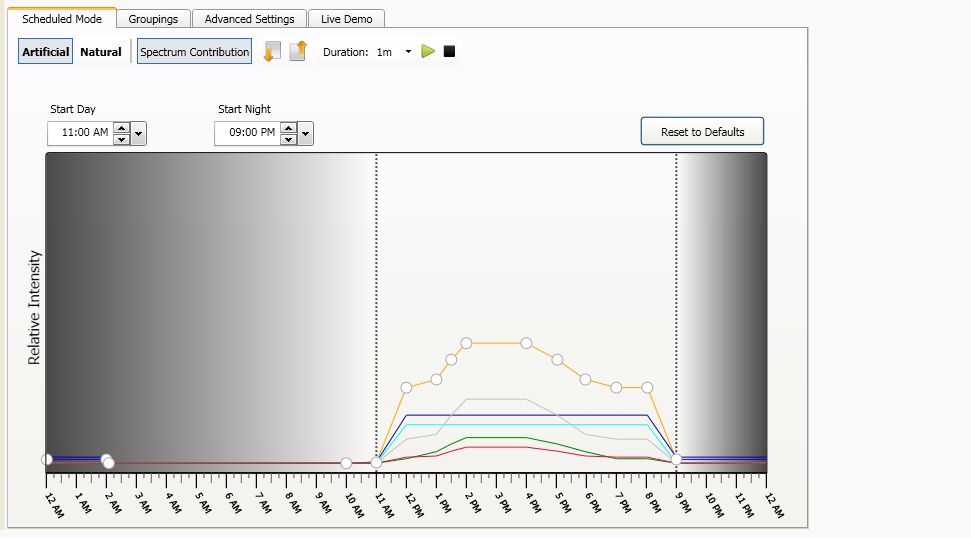This screenshot has width=971, height=538.
Task: Select the control point at 12 AM on left edge
Action: point(47,459)
